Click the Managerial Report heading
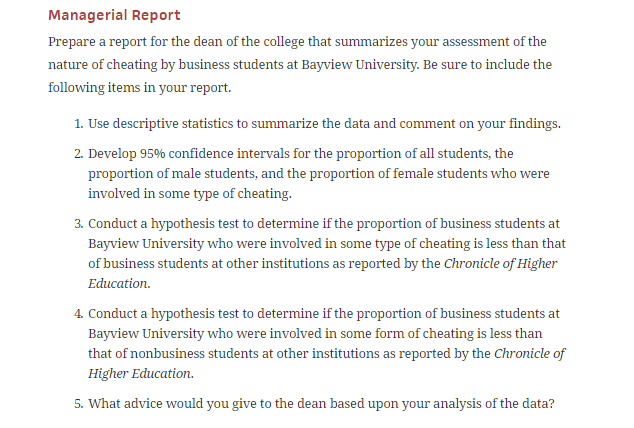This screenshot has width=634, height=428. pyautogui.click(x=114, y=15)
